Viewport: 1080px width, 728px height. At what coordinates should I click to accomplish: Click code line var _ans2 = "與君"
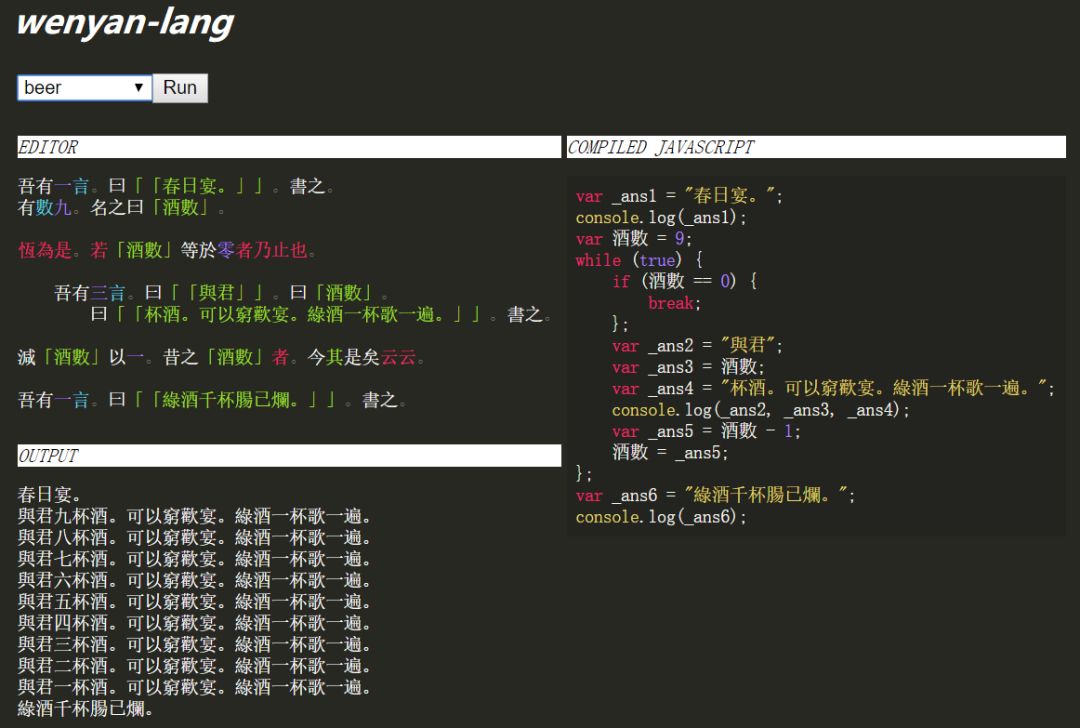tap(697, 346)
